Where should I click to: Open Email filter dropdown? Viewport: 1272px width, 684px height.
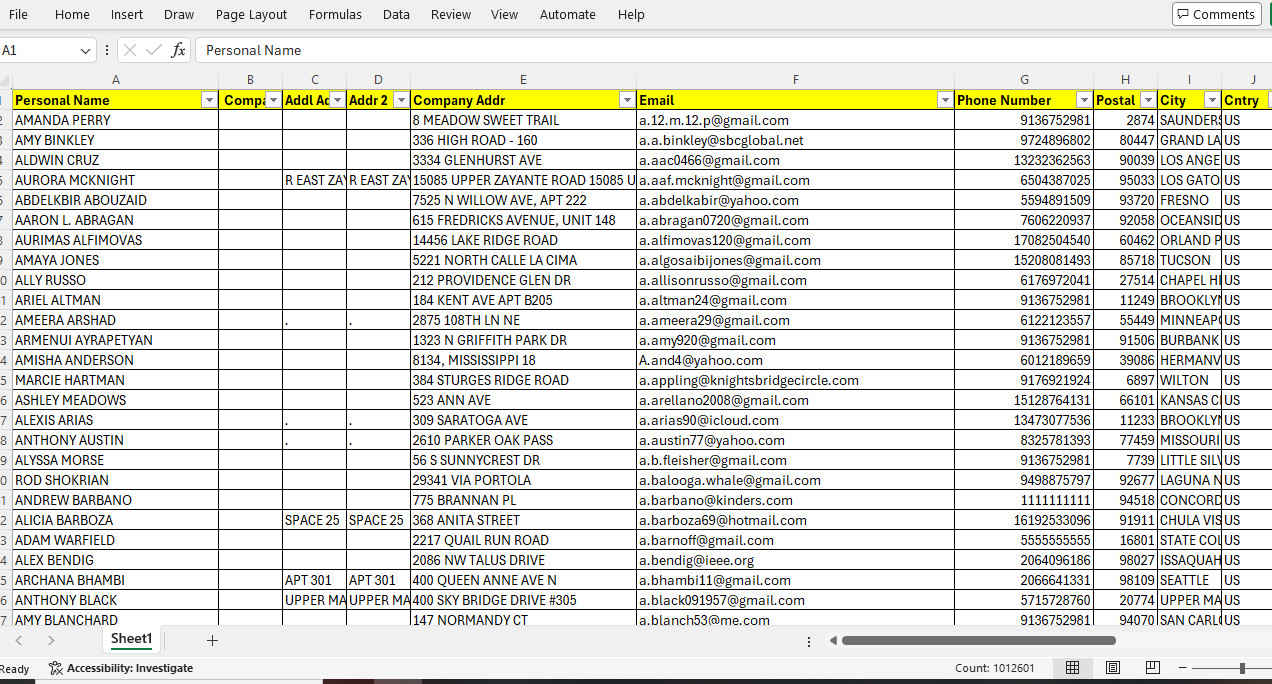point(945,100)
